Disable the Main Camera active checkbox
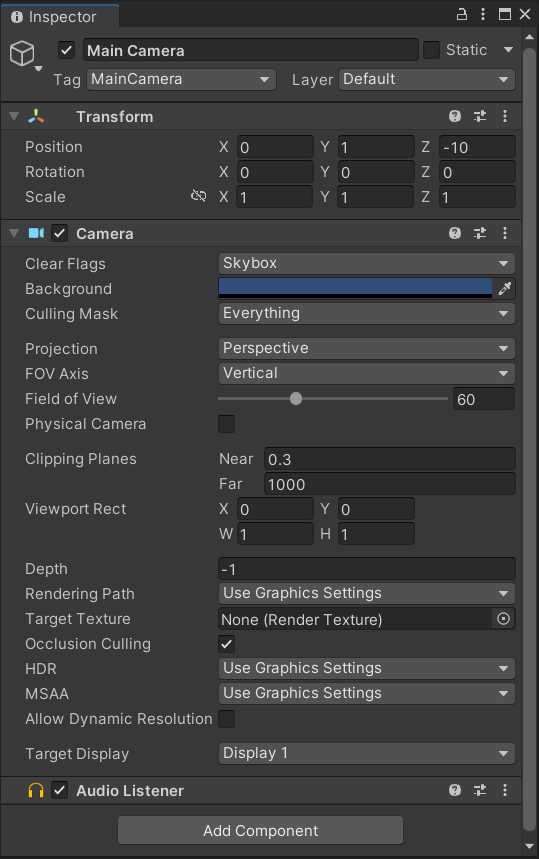539x859 pixels. 66,50
